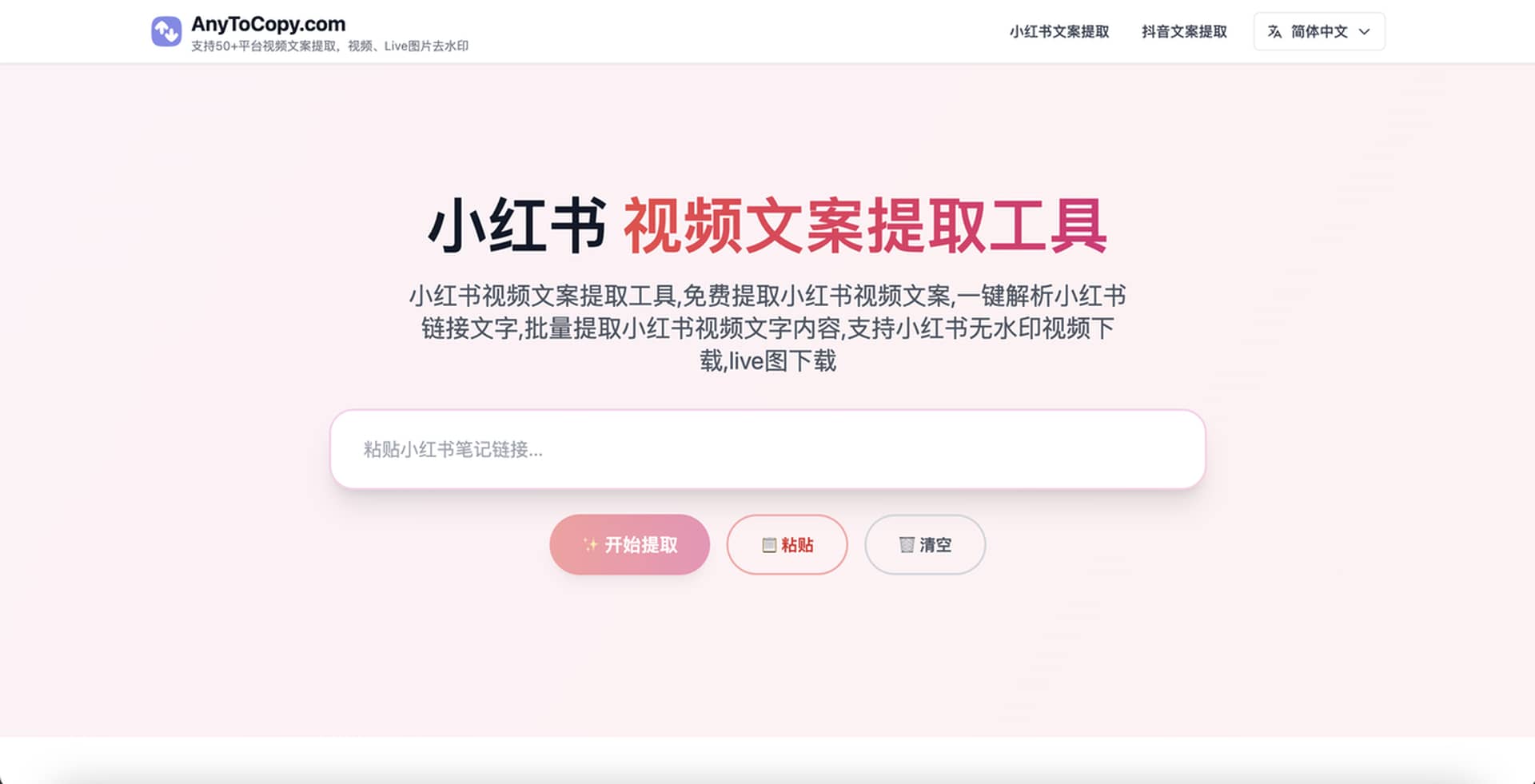Go home via AnyToCopy.com site name
The height and width of the screenshot is (784, 1535).
[269, 24]
